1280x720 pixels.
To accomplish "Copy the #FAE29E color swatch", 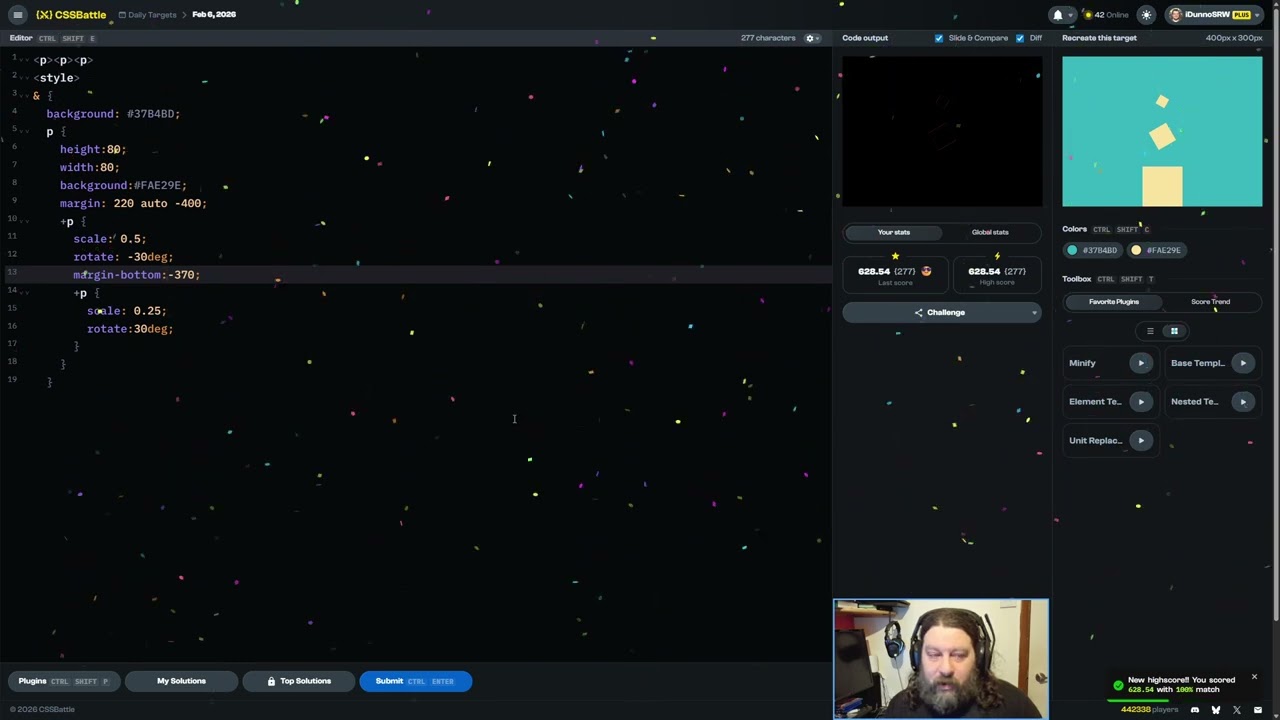I will [x=1157, y=250].
